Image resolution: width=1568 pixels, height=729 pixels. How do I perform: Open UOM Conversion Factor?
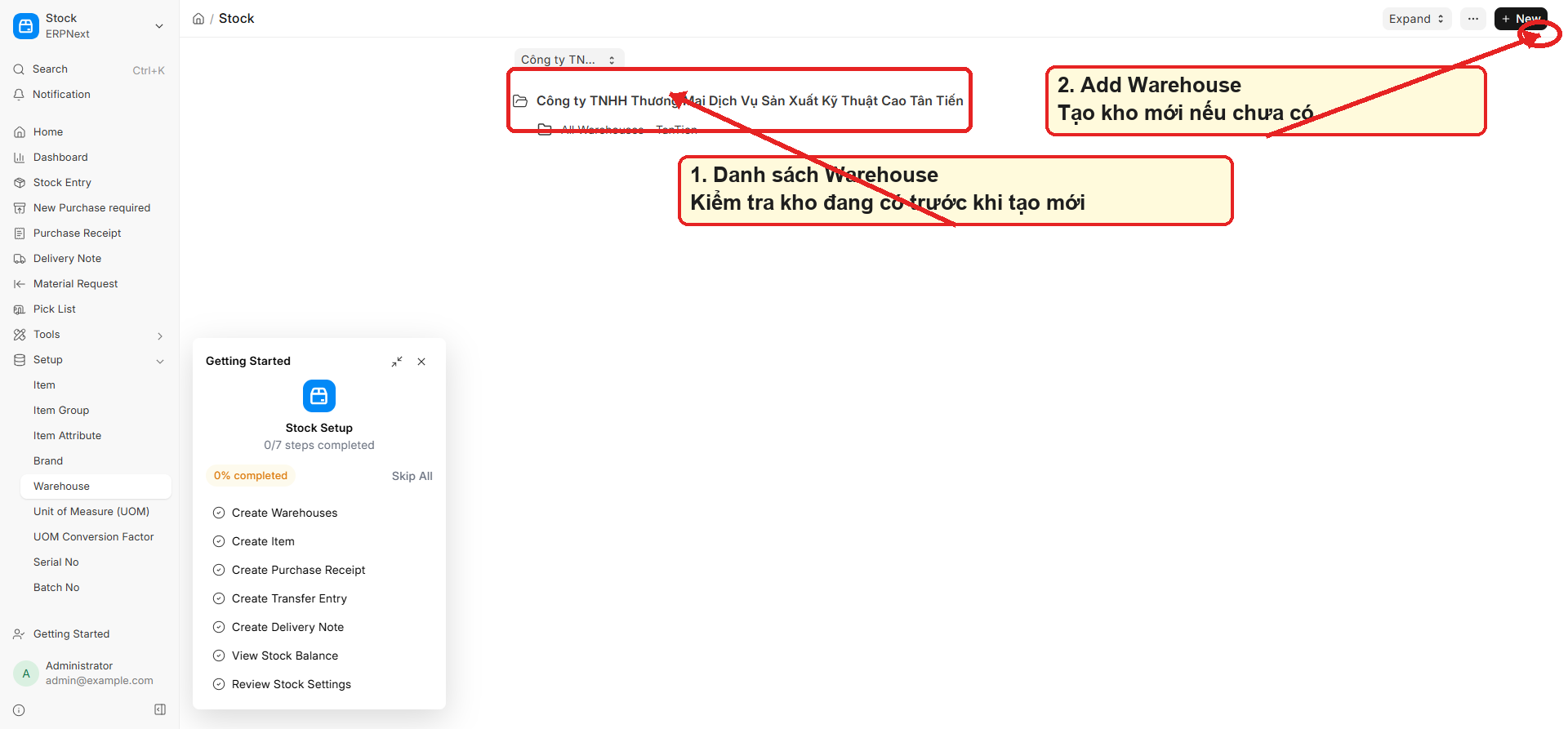[x=96, y=537]
